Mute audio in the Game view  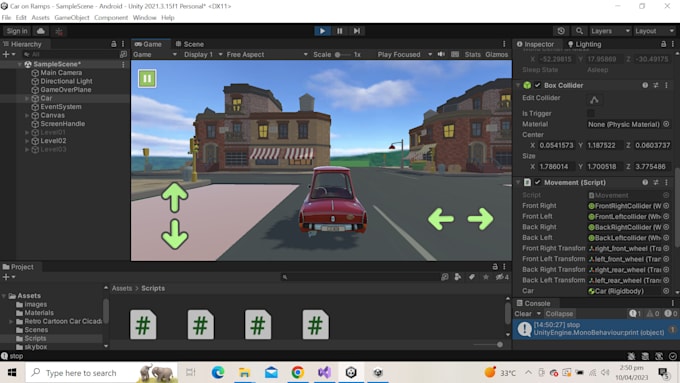(x=441, y=54)
